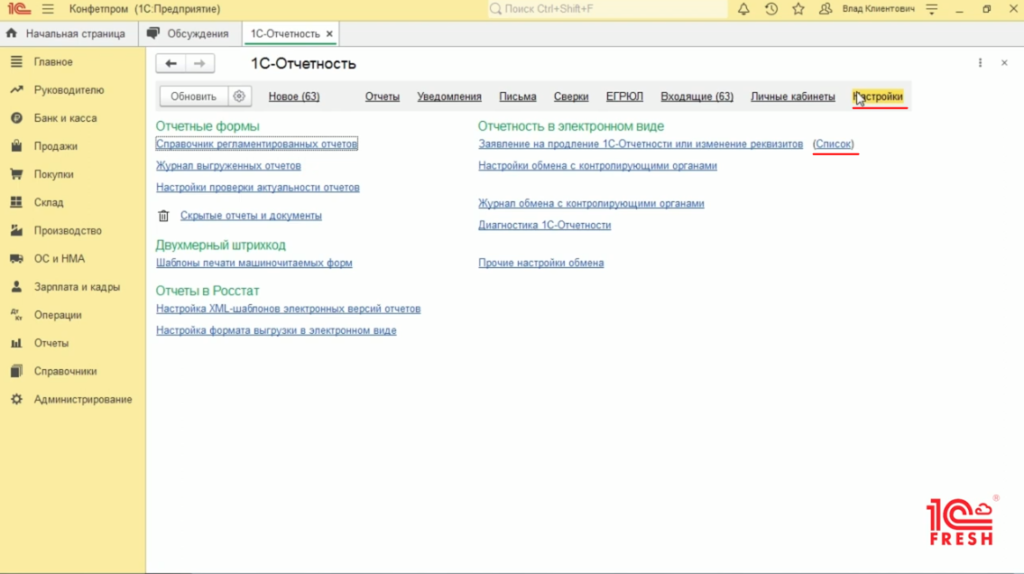Open Скрытые отчеты и документы link
1024x574 pixels.
[251, 215]
